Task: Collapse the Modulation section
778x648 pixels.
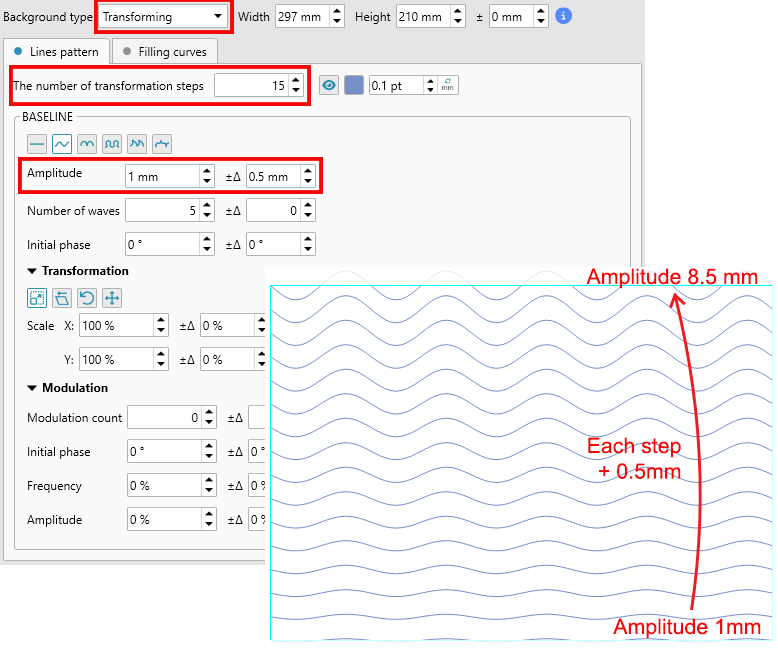Action: (x=32, y=388)
